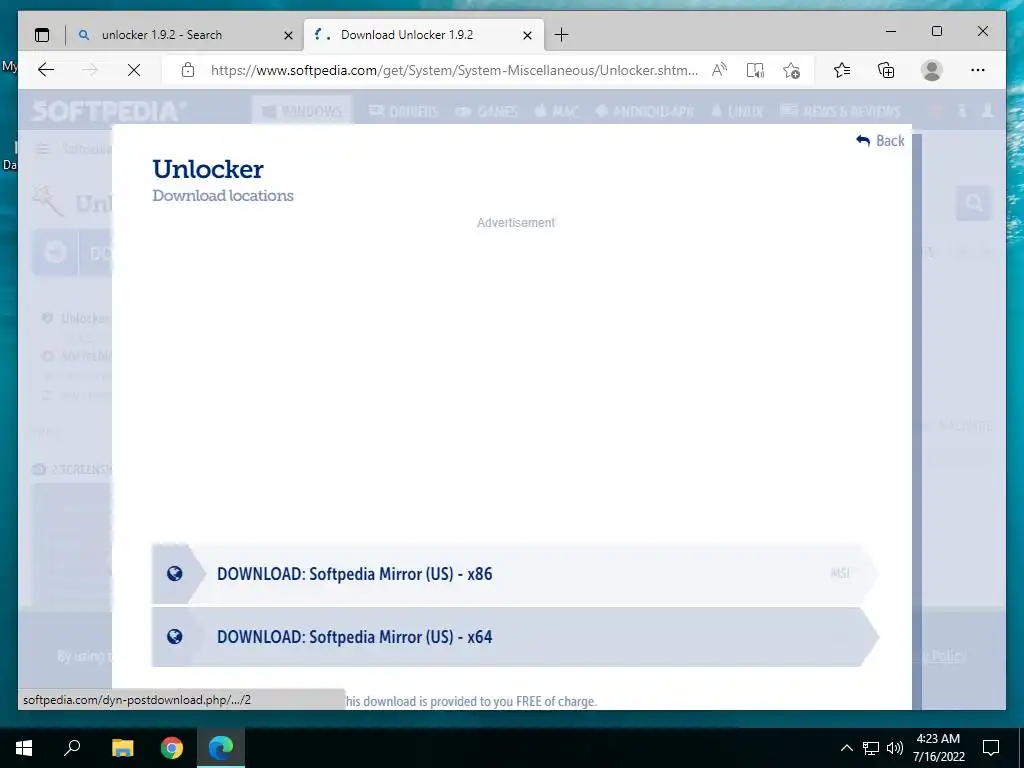Select the WINDOWS category in Softpedia header
This screenshot has width=1024, height=768.
click(x=302, y=112)
